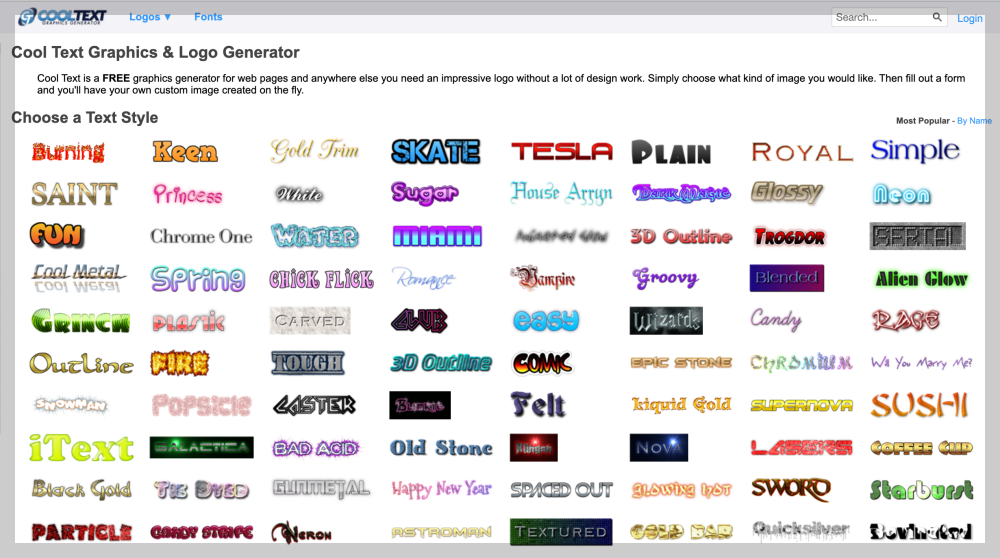Pick the COFFEE CUP style
The width and height of the screenshot is (1000, 558).
point(922,448)
